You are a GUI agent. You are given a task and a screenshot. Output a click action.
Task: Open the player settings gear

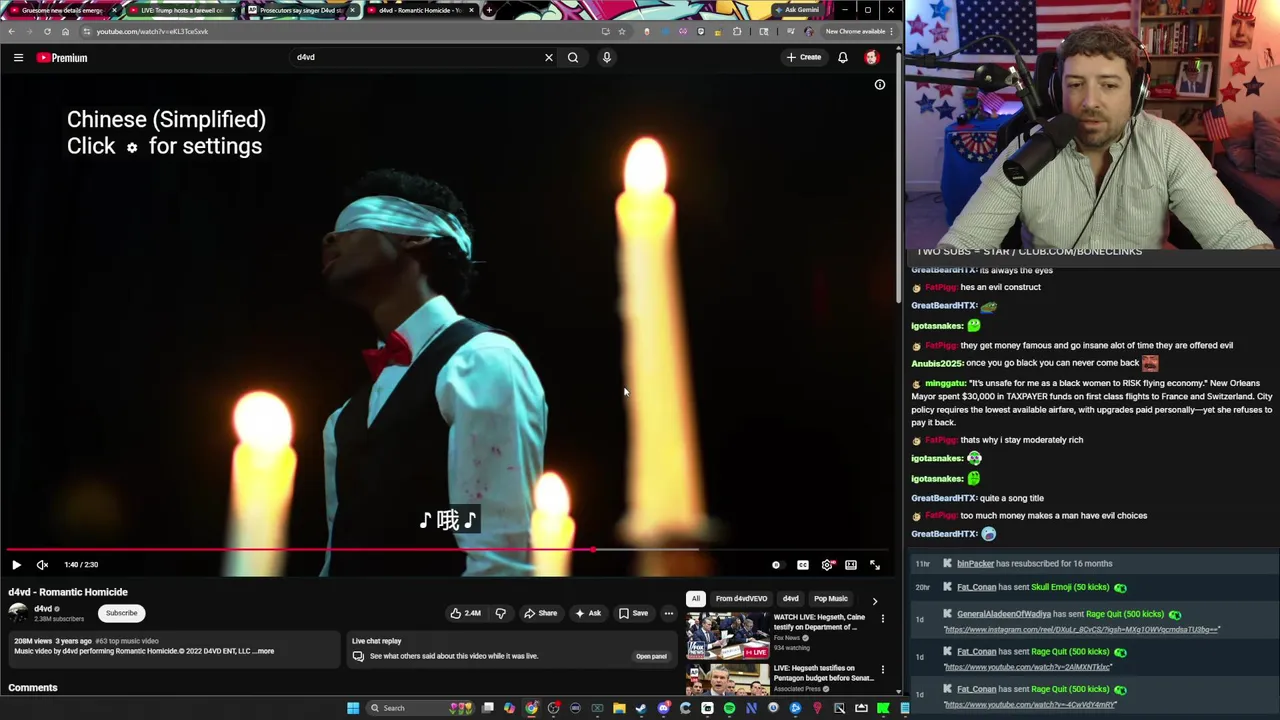(x=828, y=565)
